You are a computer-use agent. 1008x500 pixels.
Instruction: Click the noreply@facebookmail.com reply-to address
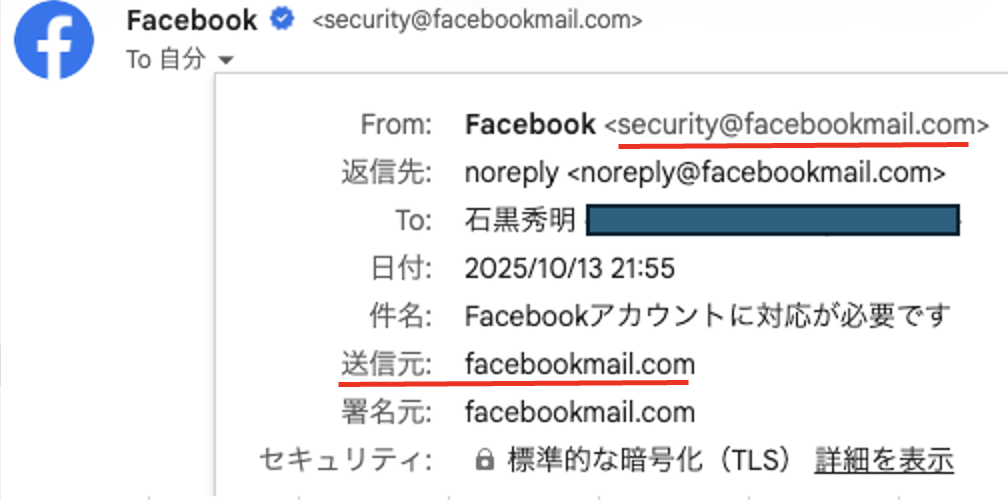[x=755, y=173]
